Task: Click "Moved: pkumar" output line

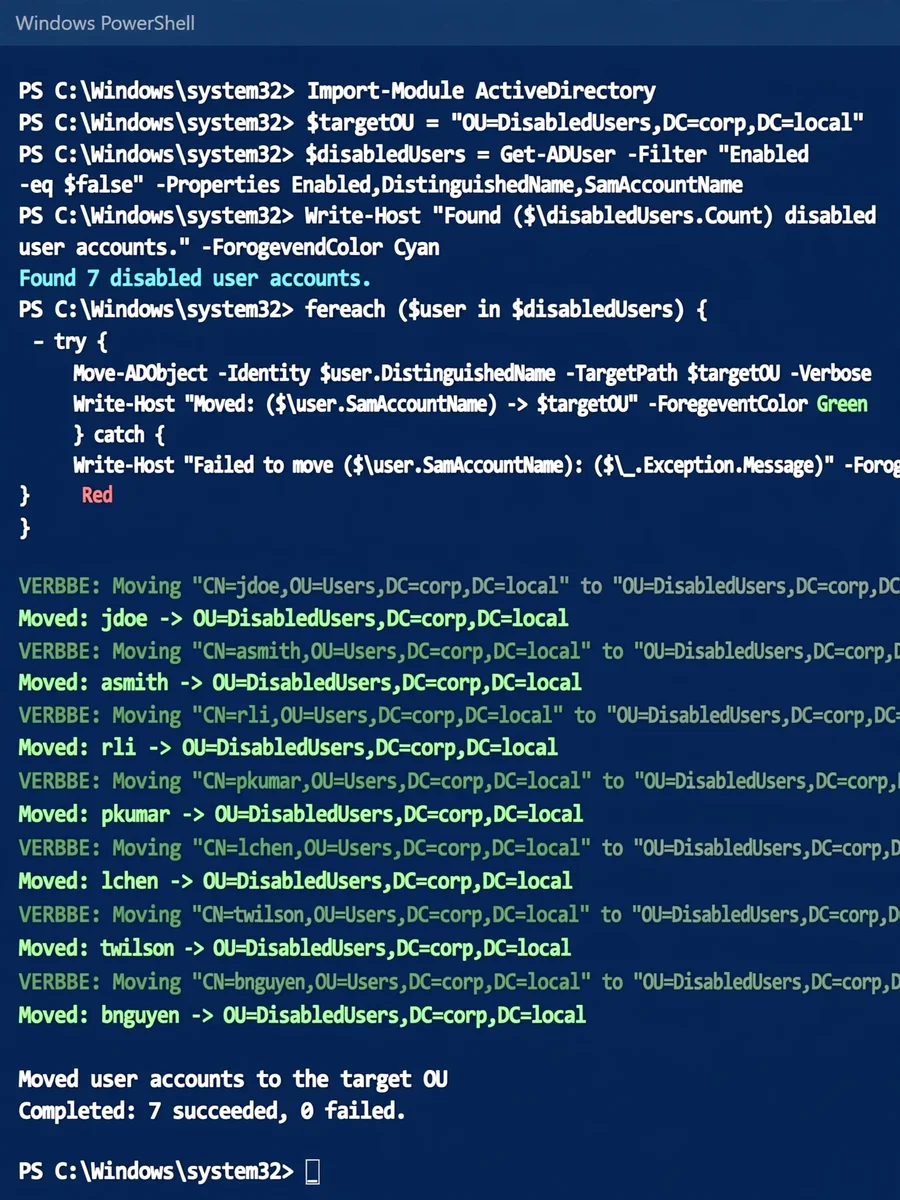Action: [x=300, y=814]
